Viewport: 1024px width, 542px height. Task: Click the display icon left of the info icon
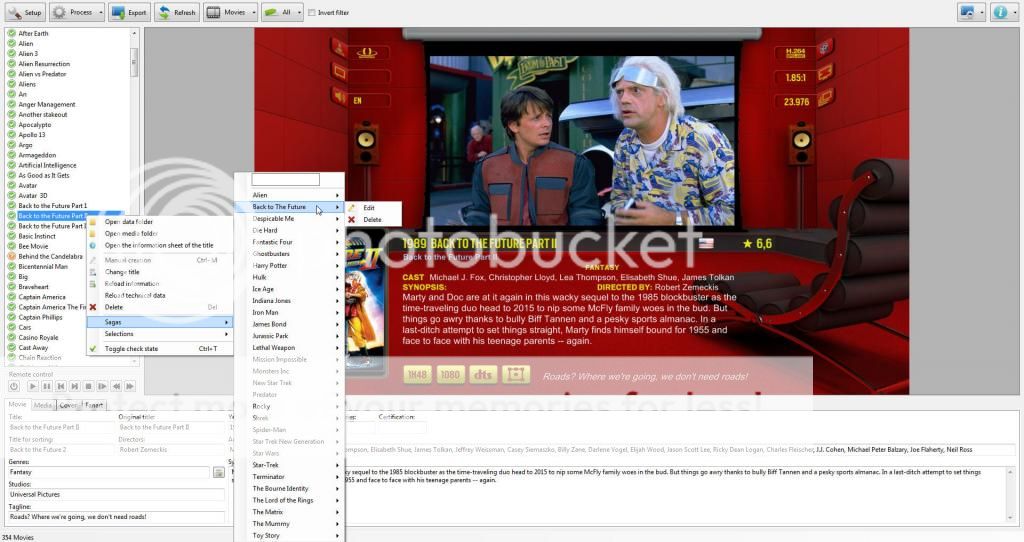967,12
